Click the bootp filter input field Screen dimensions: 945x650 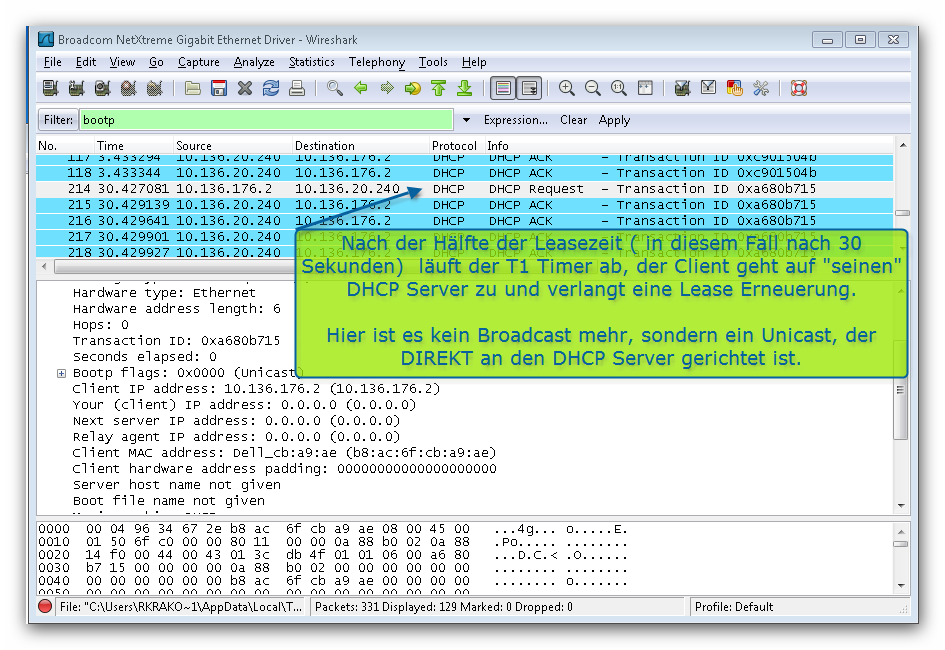(x=266, y=120)
